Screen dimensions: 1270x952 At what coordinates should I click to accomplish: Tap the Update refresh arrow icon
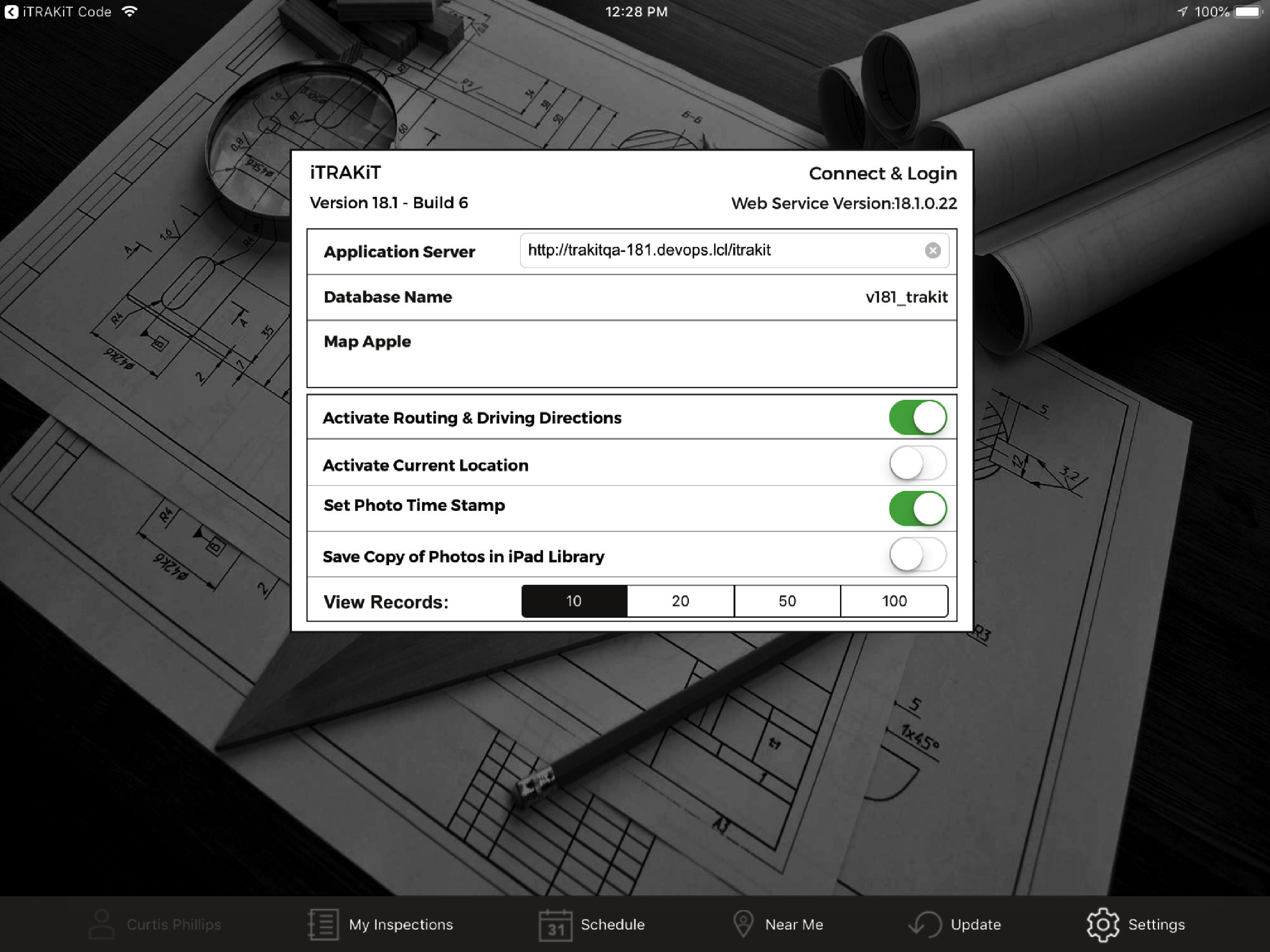[x=925, y=925]
